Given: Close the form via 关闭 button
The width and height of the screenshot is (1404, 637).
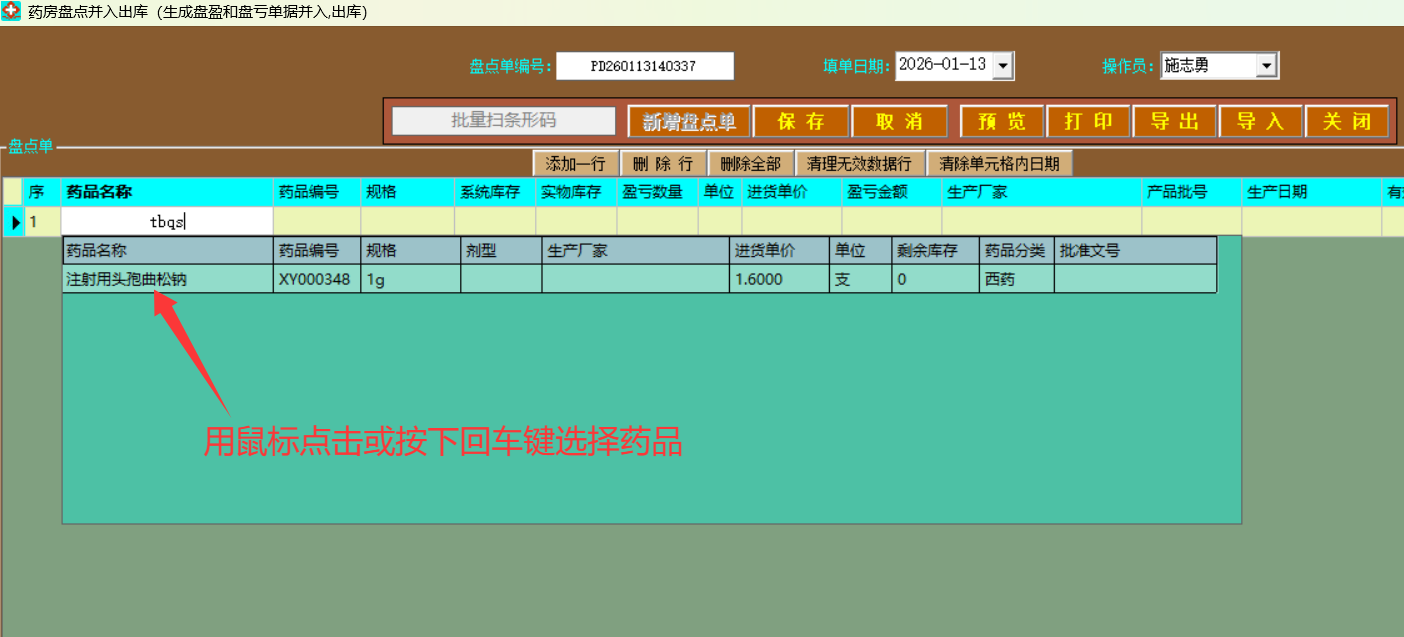Looking at the screenshot, I should pos(1346,122).
